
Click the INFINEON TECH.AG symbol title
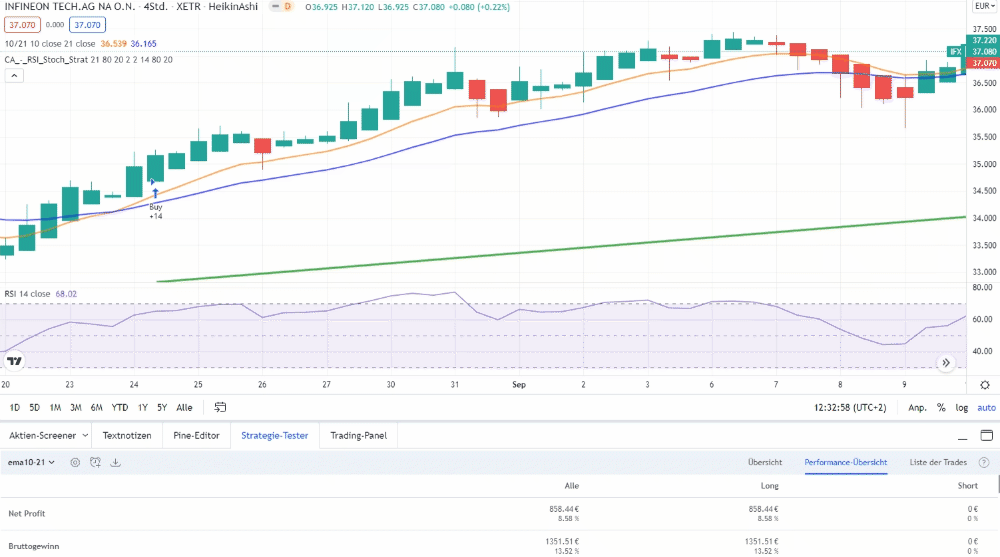click(x=70, y=6)
